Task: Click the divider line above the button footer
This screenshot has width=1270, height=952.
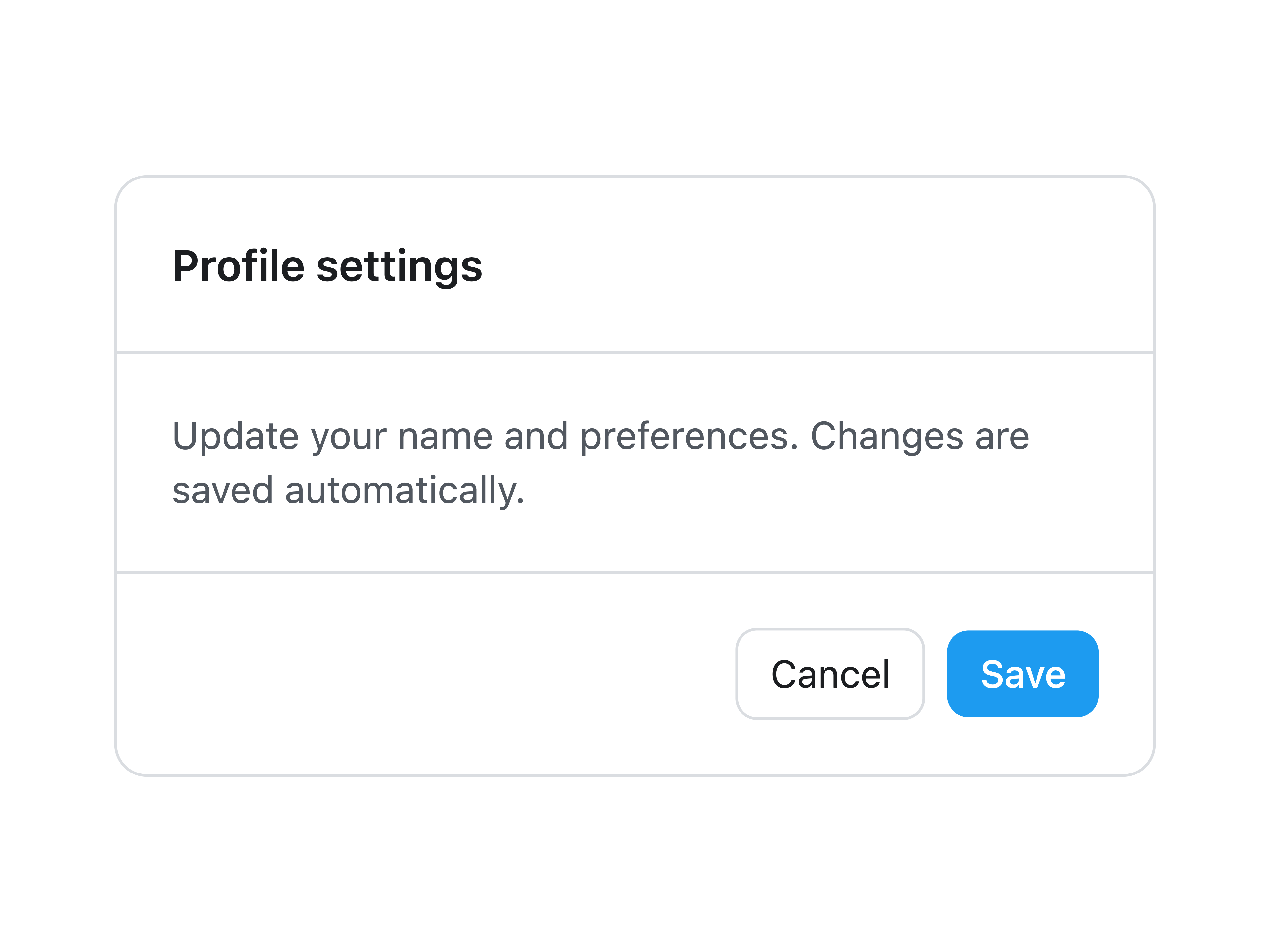Action: (x=635, y=572)
